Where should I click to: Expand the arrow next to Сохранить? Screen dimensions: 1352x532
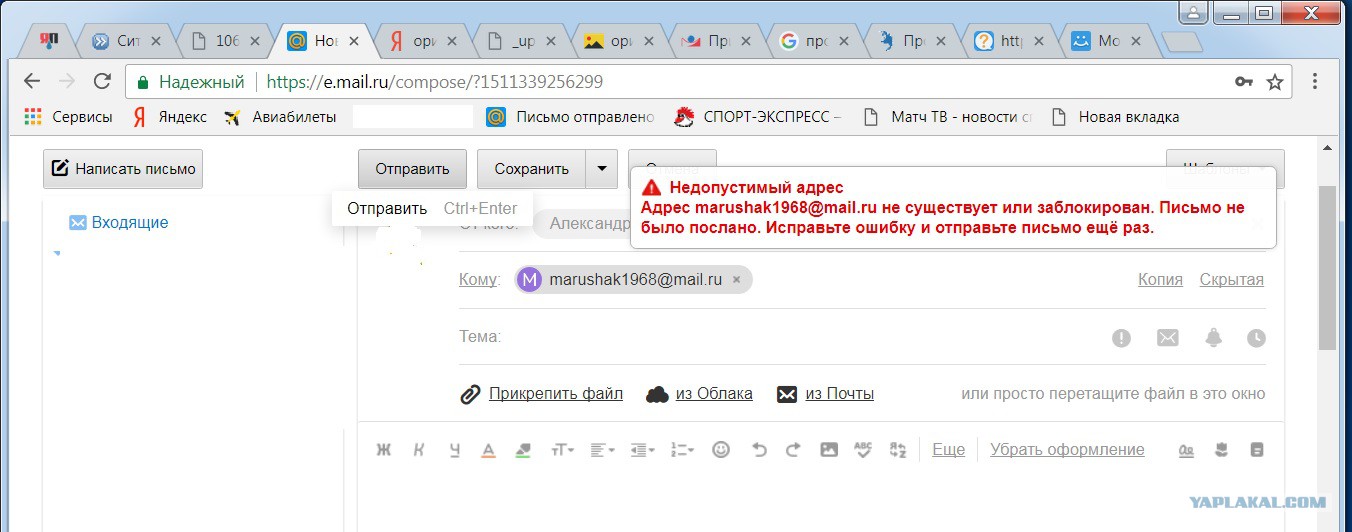click(x=601, y=169)
